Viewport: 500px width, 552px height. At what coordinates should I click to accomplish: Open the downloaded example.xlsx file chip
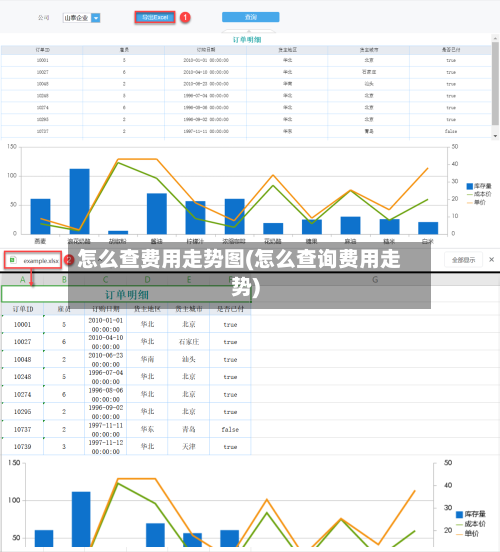click(x=33, y=260)
